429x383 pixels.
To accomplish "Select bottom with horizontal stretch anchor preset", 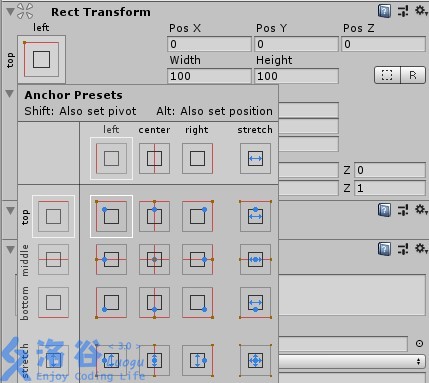I will click(x=255, y=303).
